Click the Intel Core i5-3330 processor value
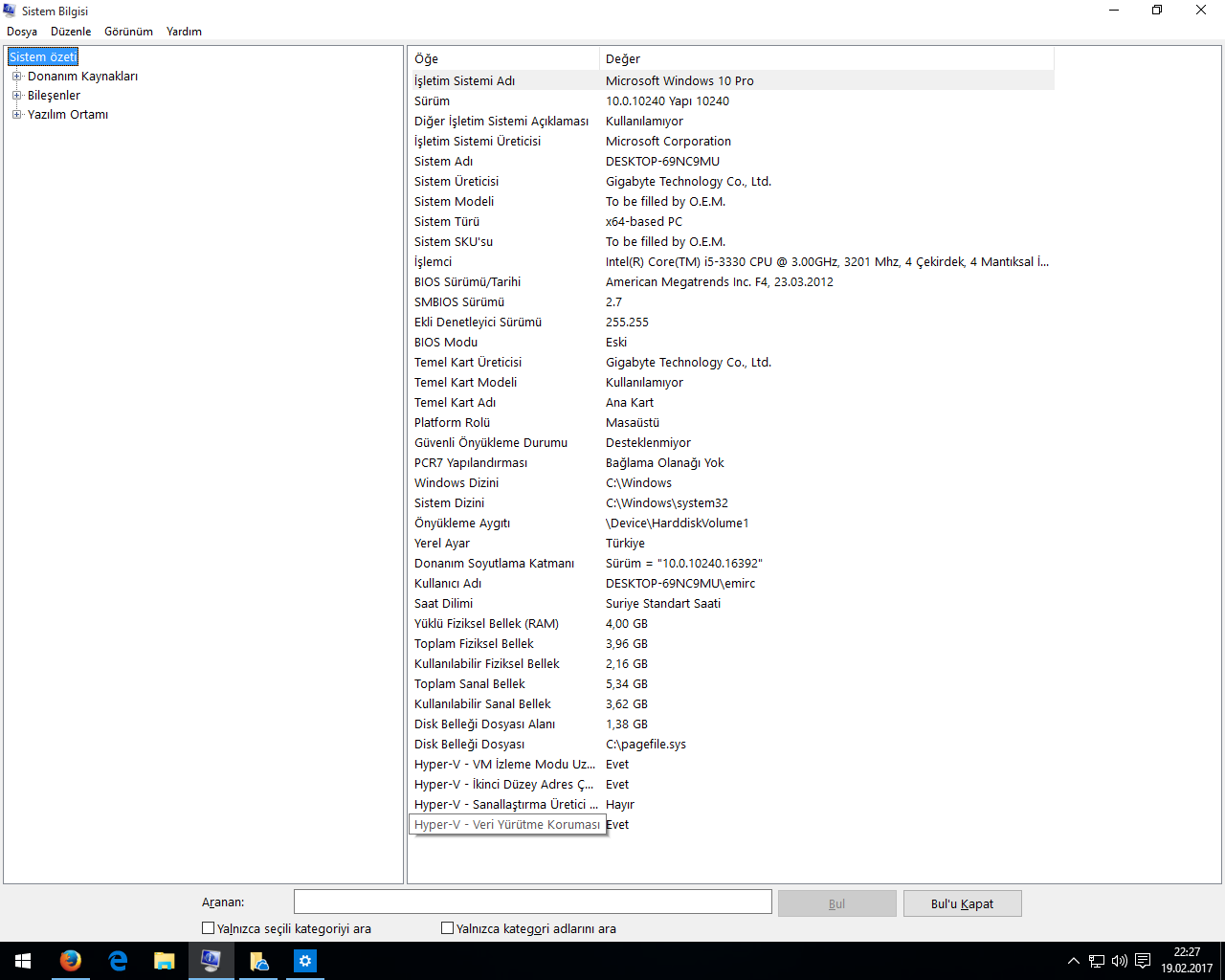 click(827, 262)
